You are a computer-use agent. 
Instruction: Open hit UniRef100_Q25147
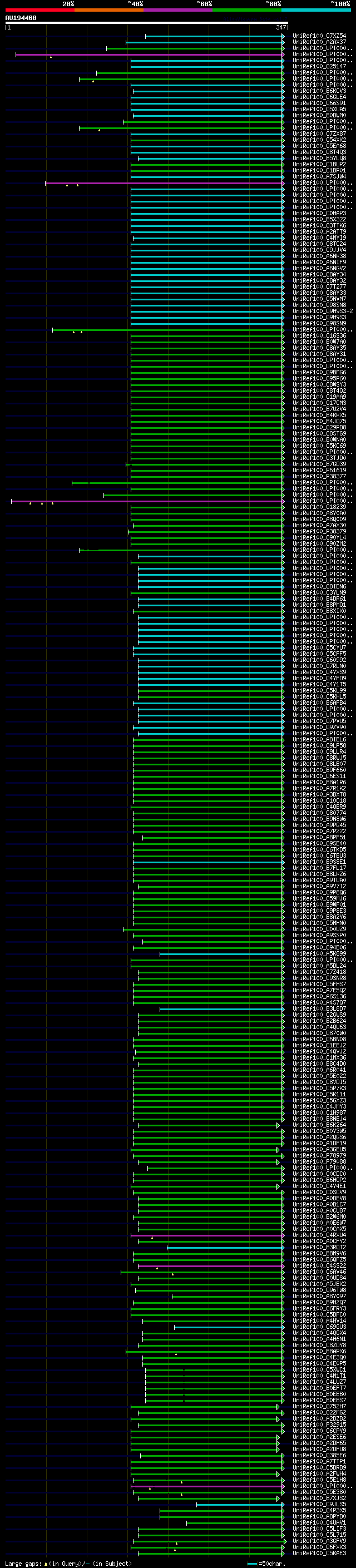click(x=319, y=66)
